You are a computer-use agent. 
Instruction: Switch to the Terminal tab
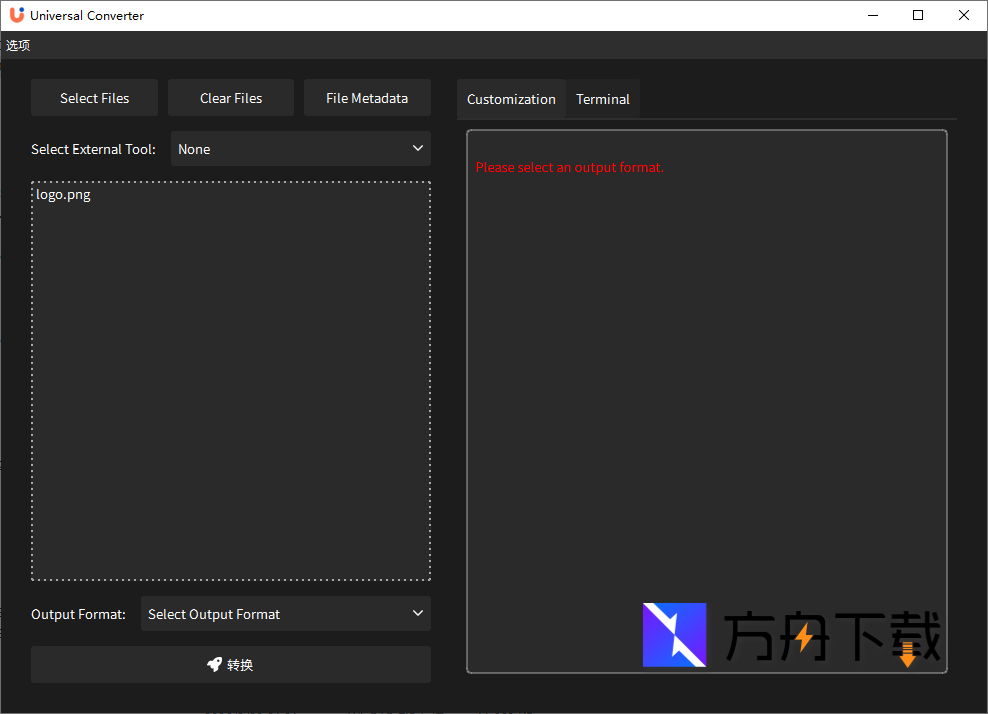pos(602,99)
